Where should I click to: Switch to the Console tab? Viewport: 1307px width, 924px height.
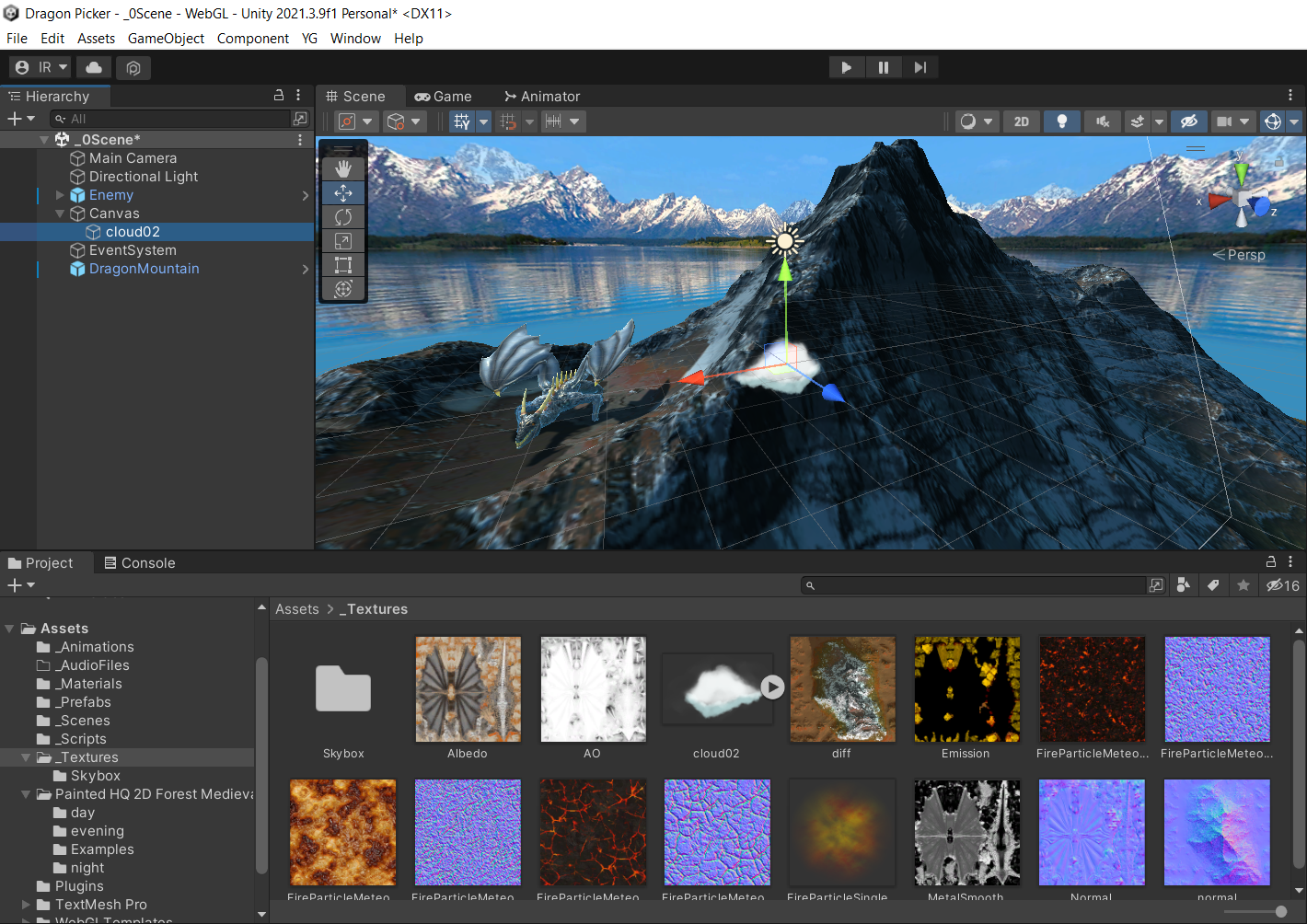pos(139,563)
